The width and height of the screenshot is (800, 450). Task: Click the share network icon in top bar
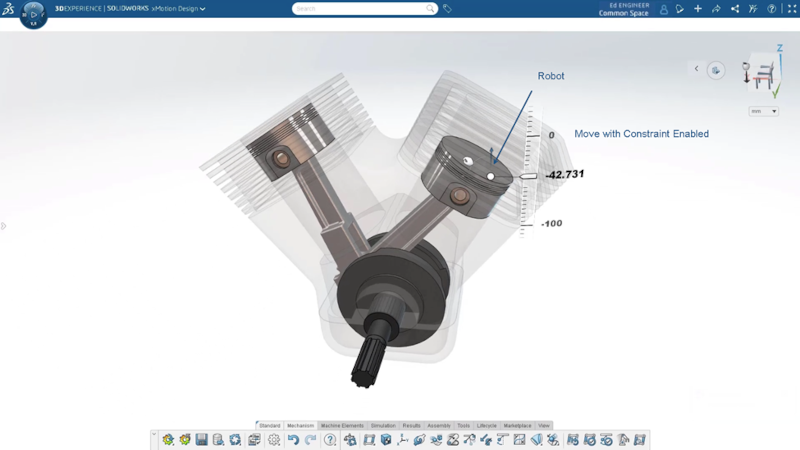tap(735, 9)
